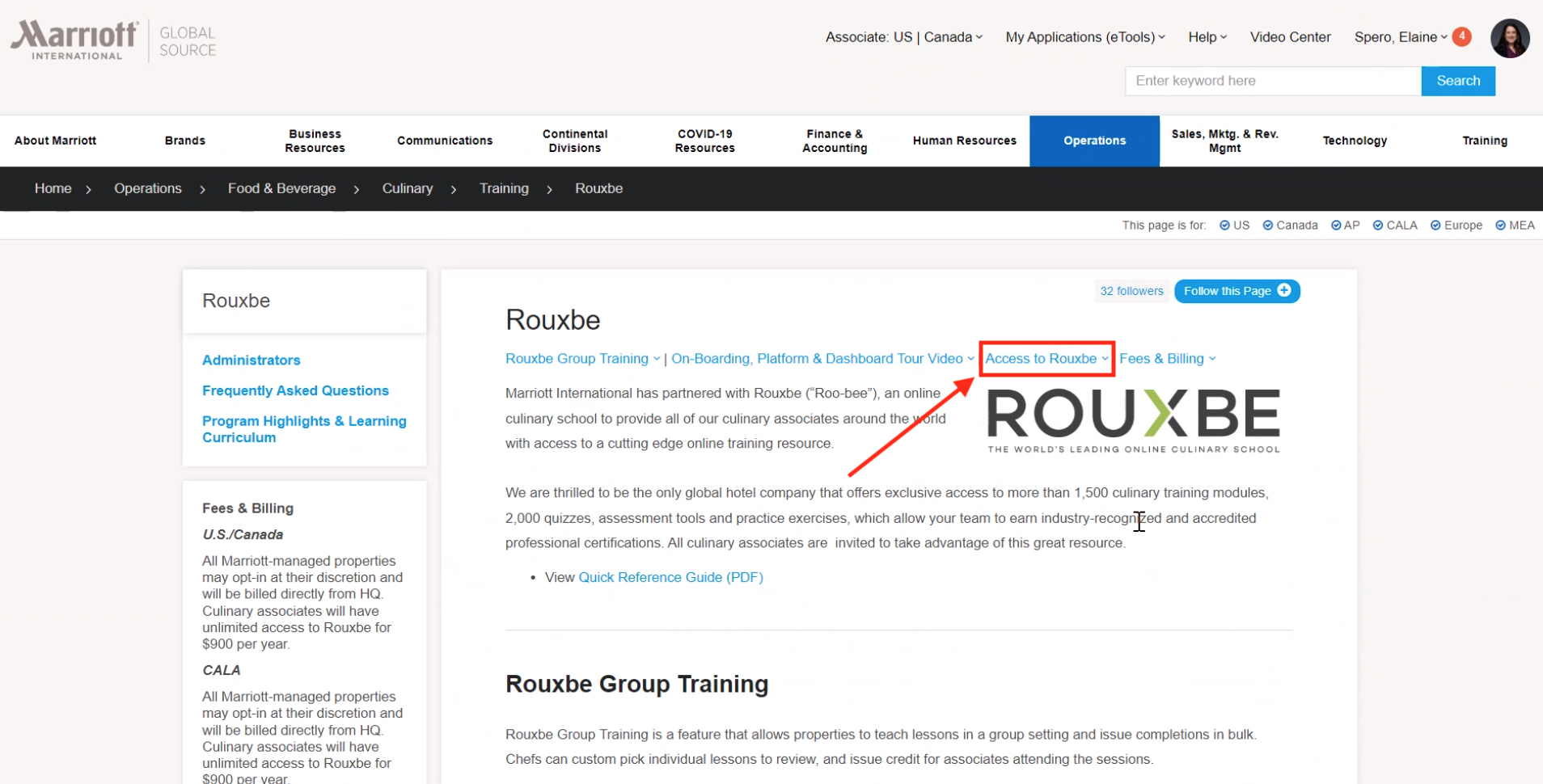
Task: Go to Home in the breadcrumb
Action: (x=53, y=188)
